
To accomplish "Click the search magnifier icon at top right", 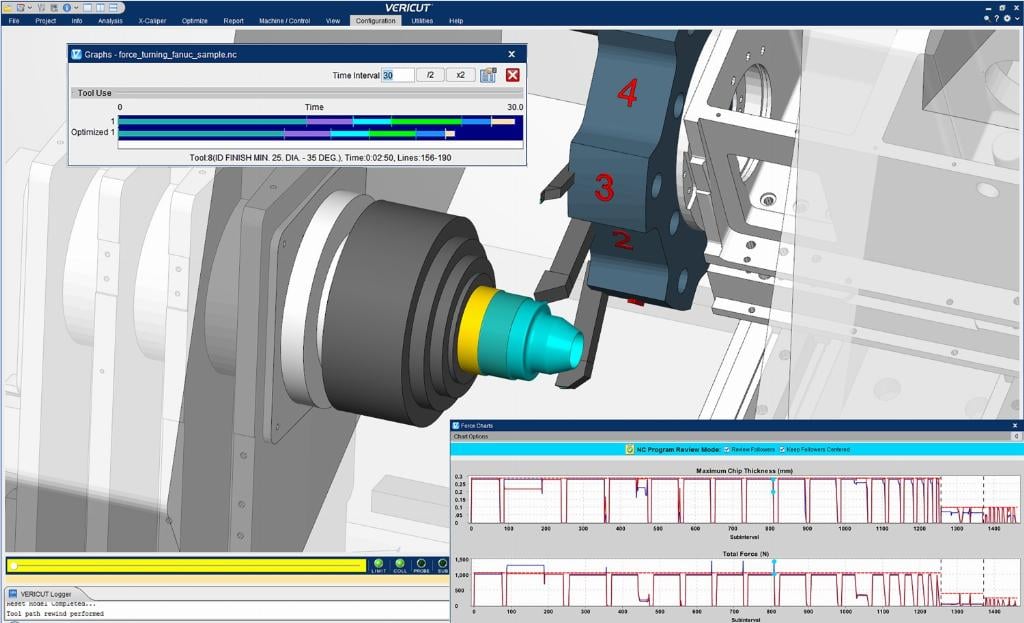I will (x=986, y=19).
